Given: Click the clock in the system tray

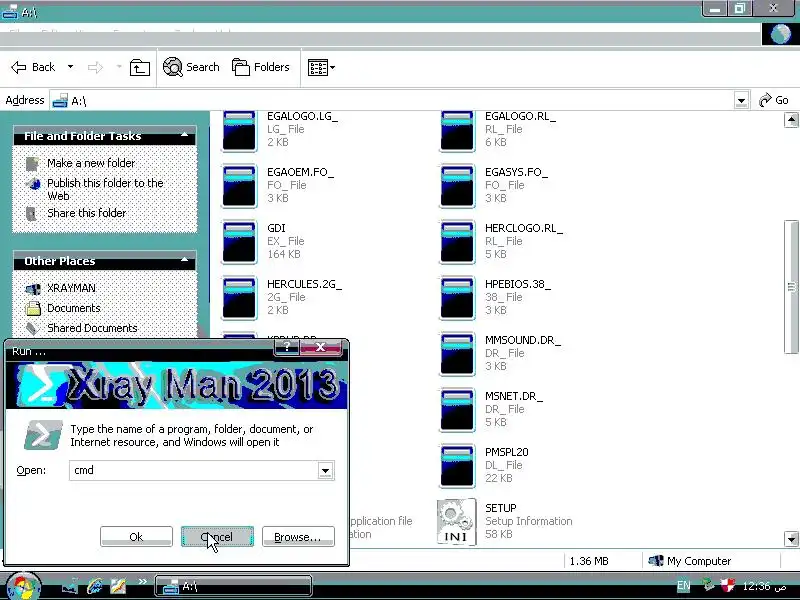Looking at the screenshot, I should (x=764, y=586).
